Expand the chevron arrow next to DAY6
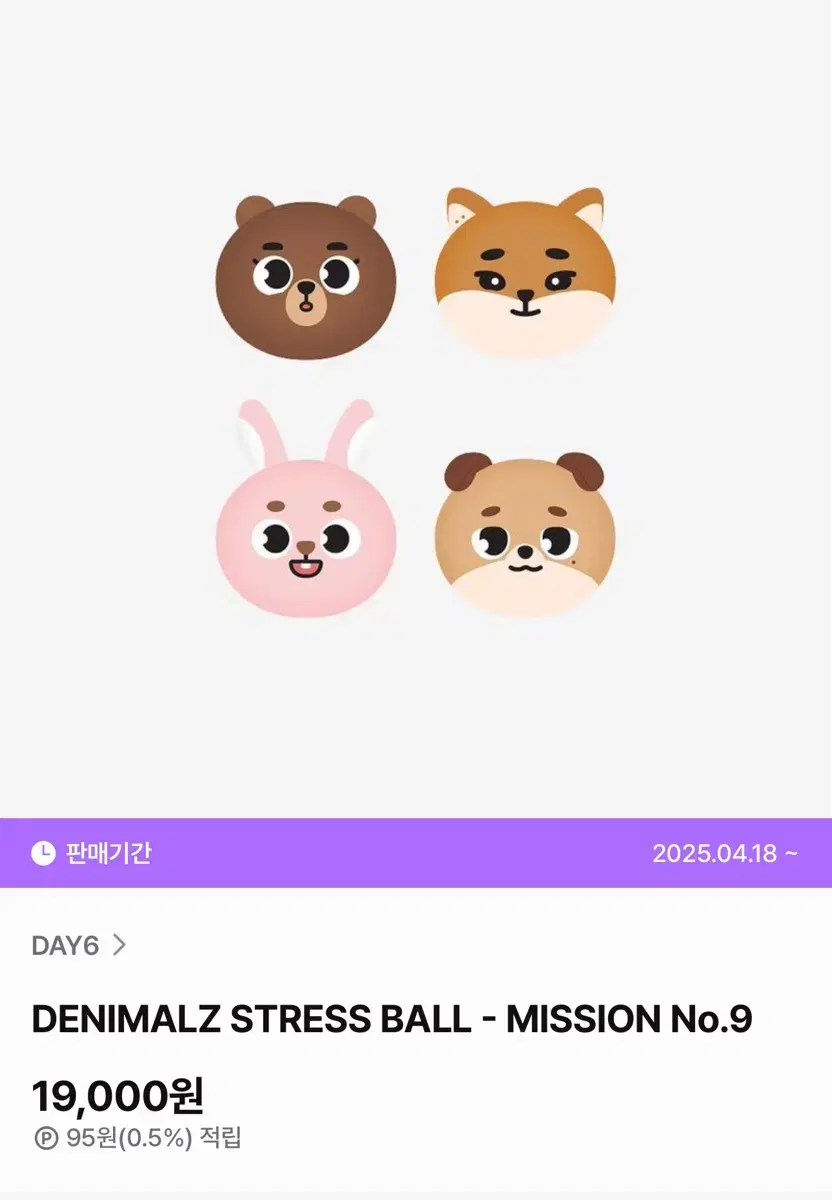Image resolution: width=832 pixels, height=1200 pixels. [x=119, y=945]
